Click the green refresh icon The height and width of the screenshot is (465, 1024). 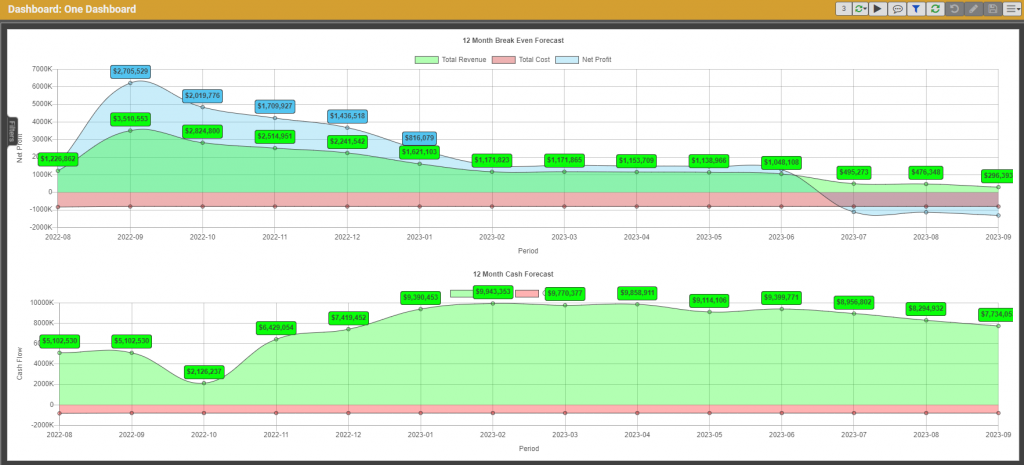935,9
